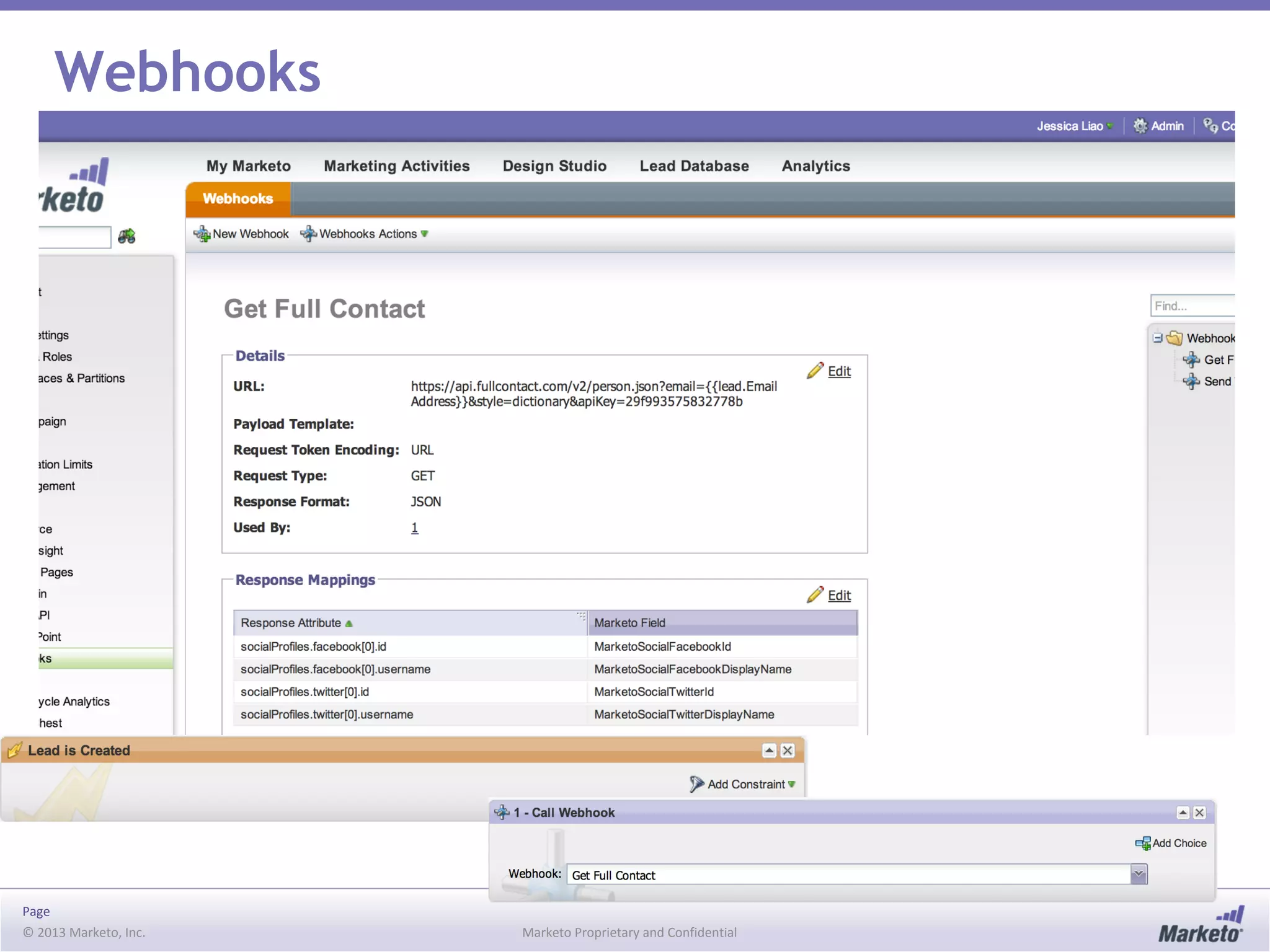
Task: Click the Find search field
Action: (1192, 306)
